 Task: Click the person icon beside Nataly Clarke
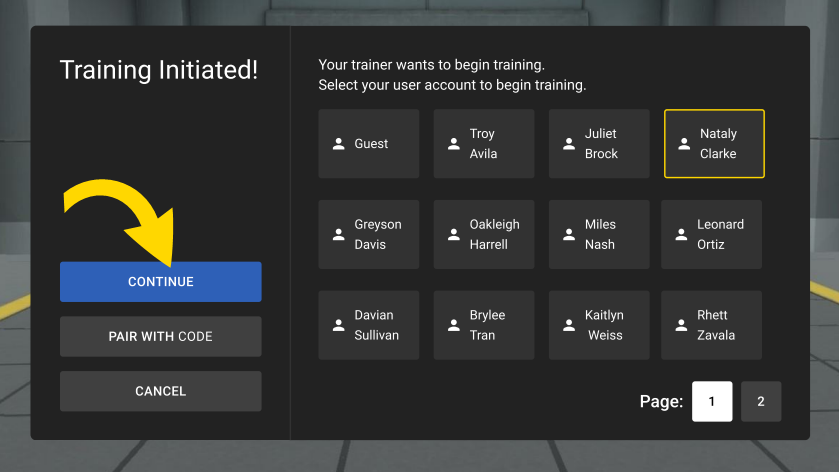684,144
